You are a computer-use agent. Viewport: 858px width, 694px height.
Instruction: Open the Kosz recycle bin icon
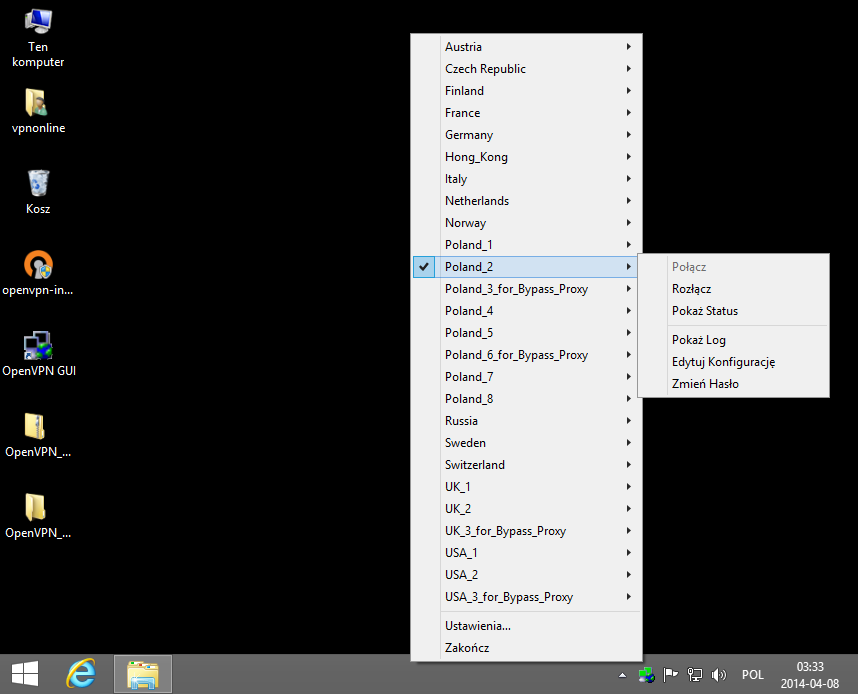[x=38, y=192]
